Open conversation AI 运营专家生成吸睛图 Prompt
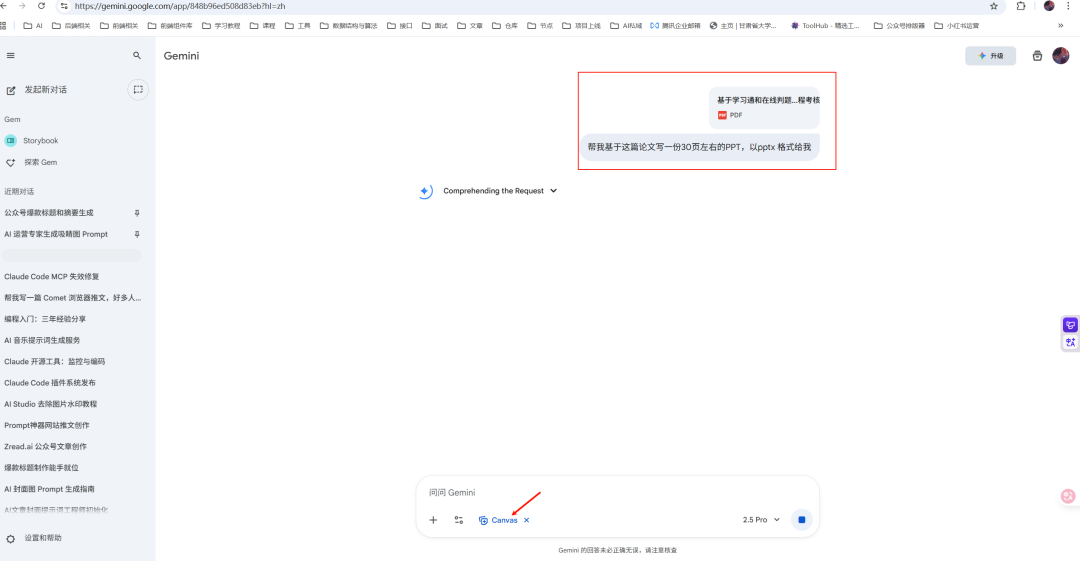Screen dimensions: 1080x561 point(56,234)
